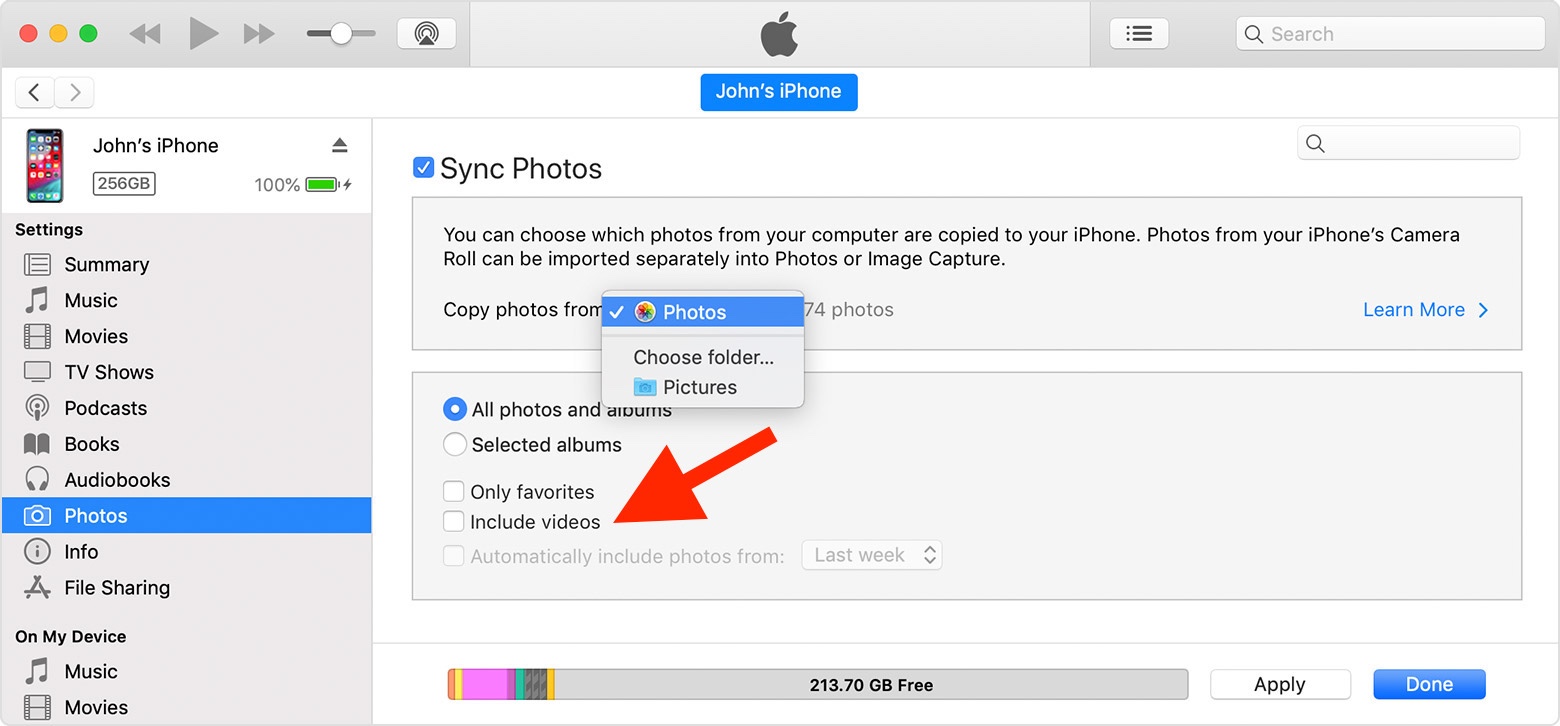1560x726 pixels.
Task: Uncheck the Sync Photos checkbox
Action: tap(423, 167)
